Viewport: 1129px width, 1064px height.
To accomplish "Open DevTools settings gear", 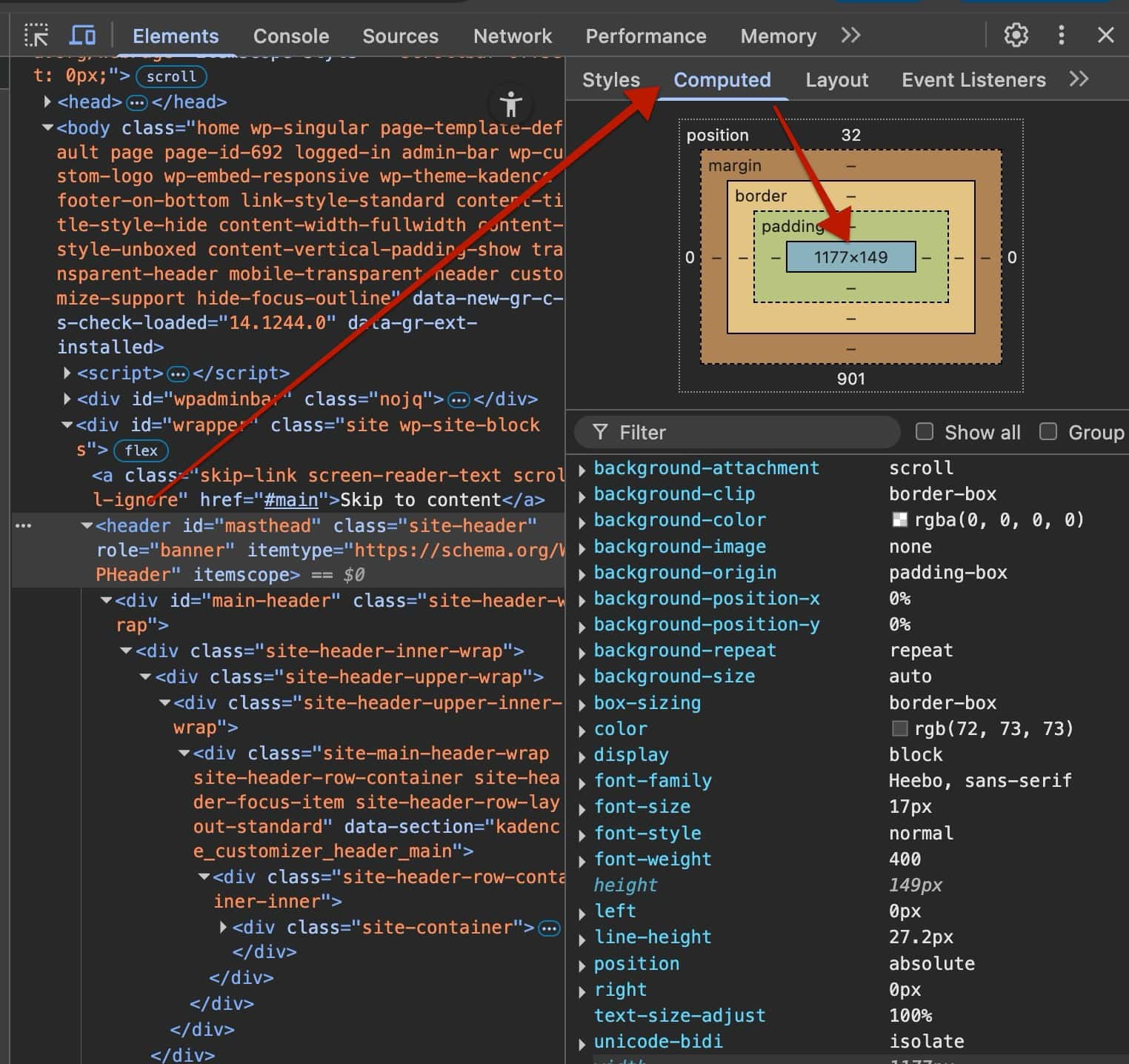I will click(1016, 35).
